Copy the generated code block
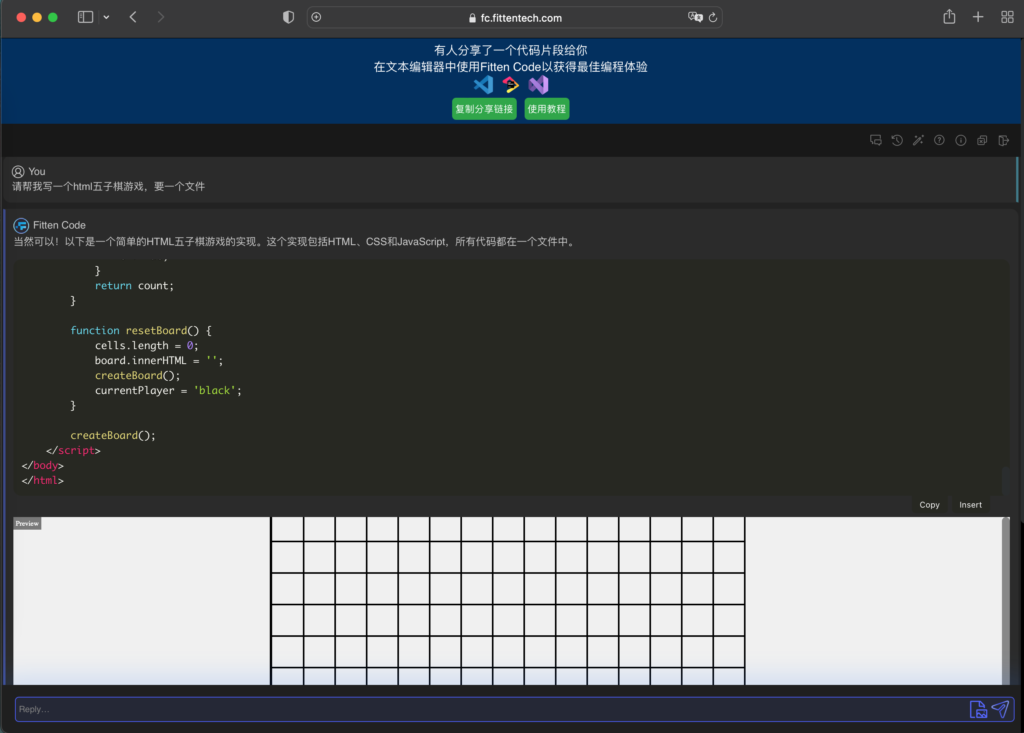 [x=929, y=505]
